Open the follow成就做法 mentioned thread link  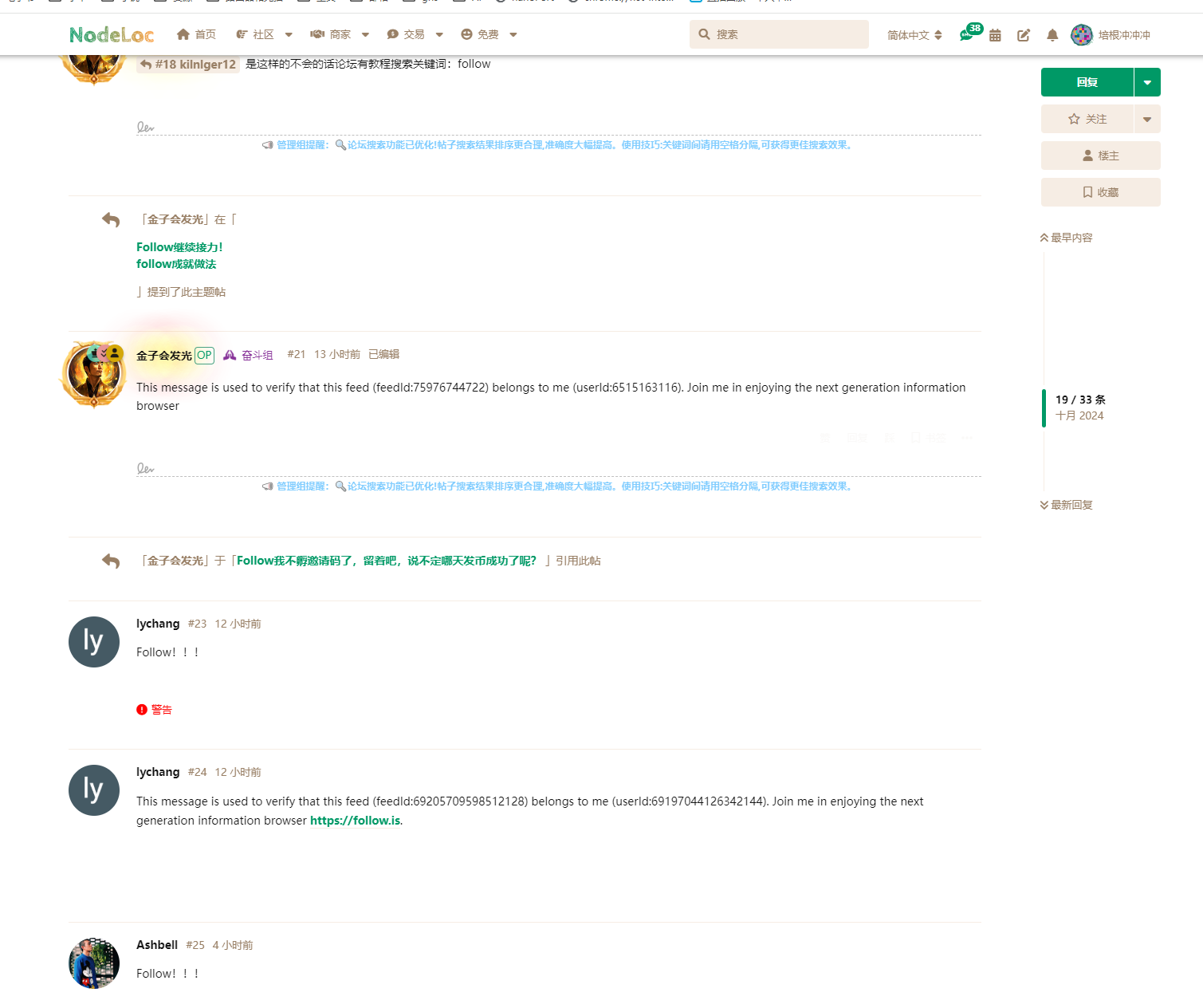pos(176,264)
